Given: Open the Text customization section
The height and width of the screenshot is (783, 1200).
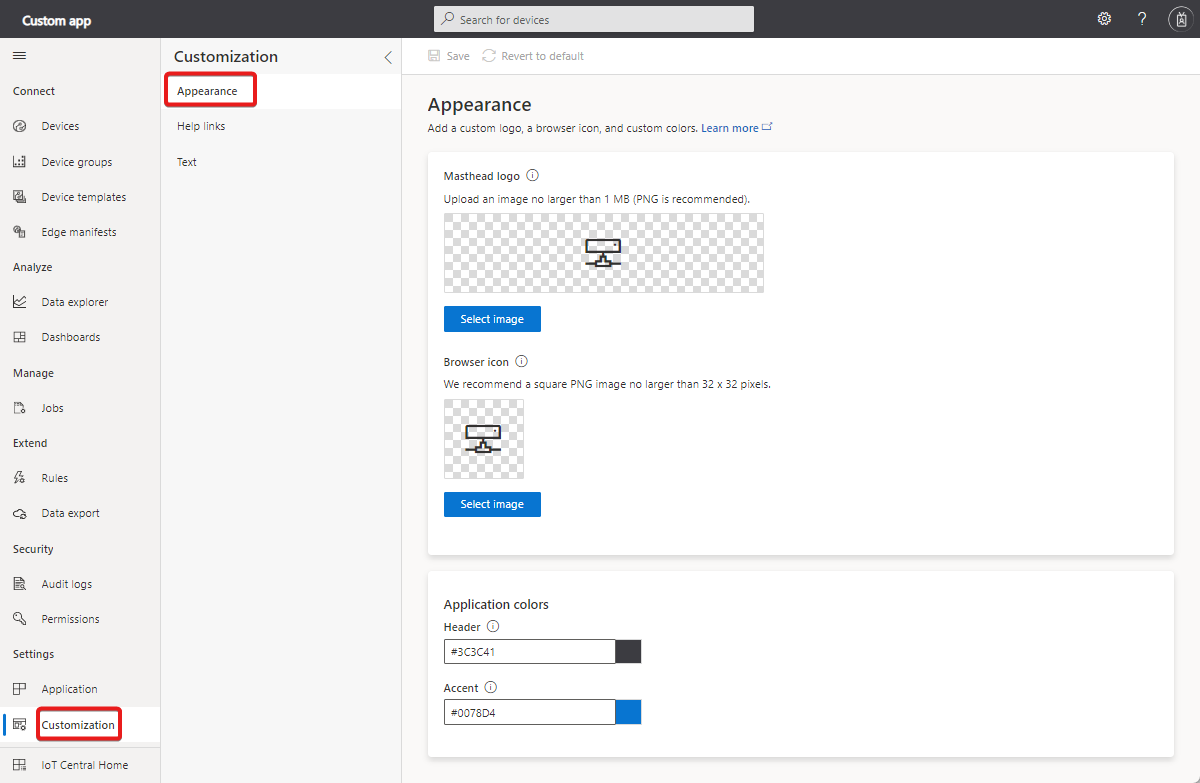Looking at the screenshot, I should [x=186, y=161].
